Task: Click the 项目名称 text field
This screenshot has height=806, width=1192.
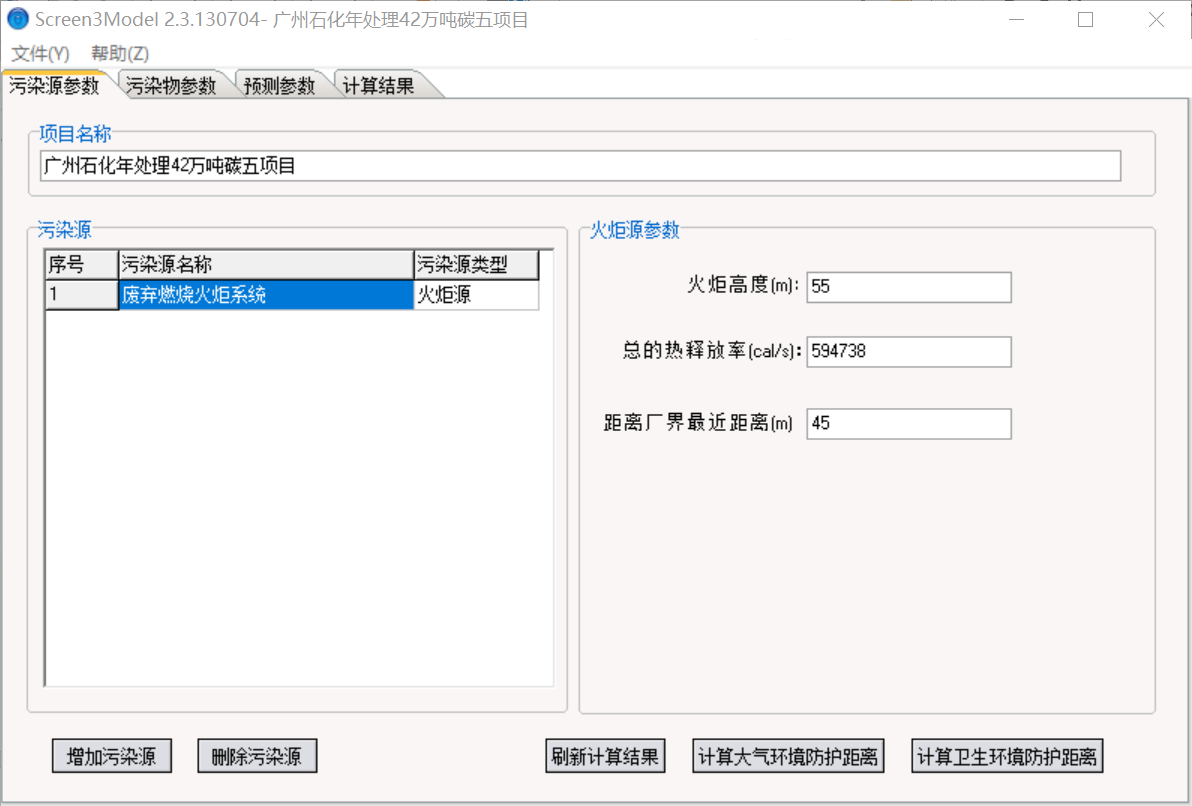Action: (x=581, y=166)
